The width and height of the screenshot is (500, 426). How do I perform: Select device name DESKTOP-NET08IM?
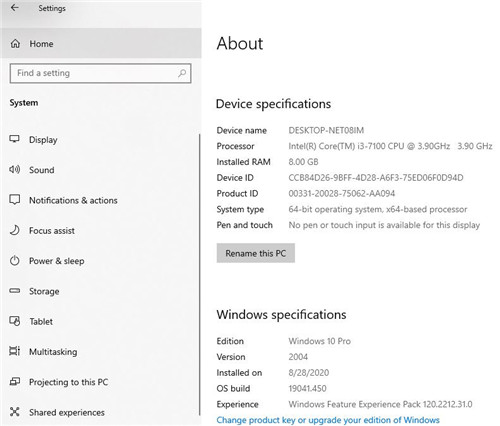pyautogui.click(x=326, y=130)
